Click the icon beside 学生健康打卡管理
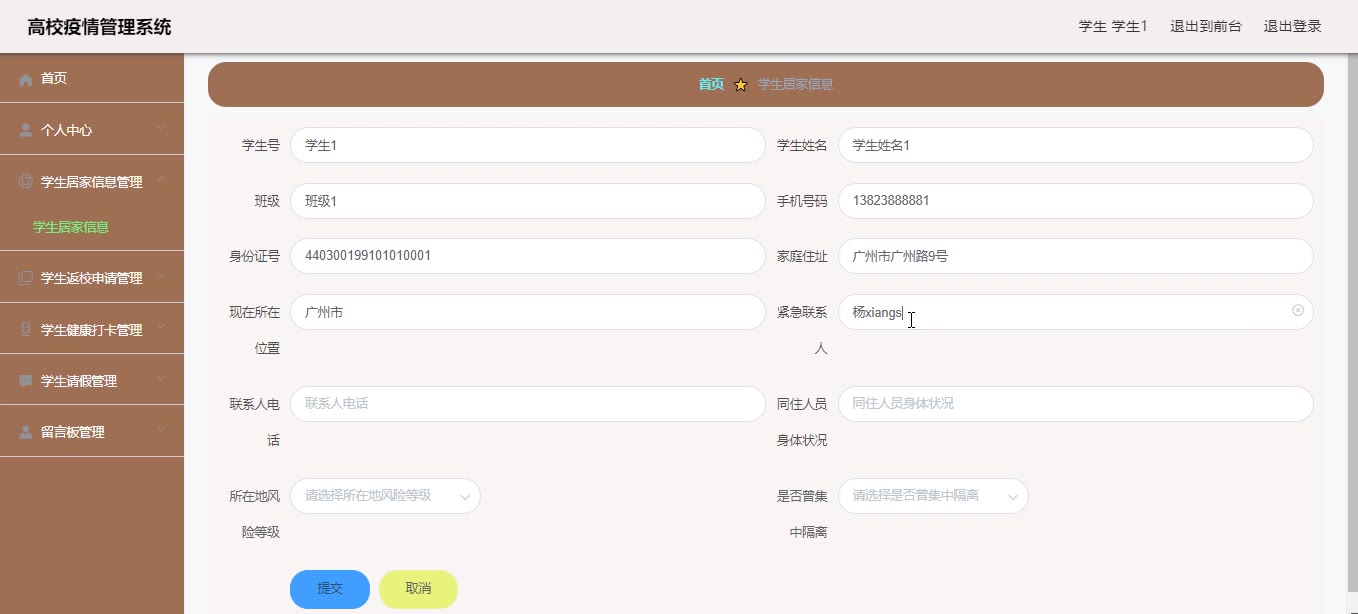1358x614 pixels. click(26, 330)
